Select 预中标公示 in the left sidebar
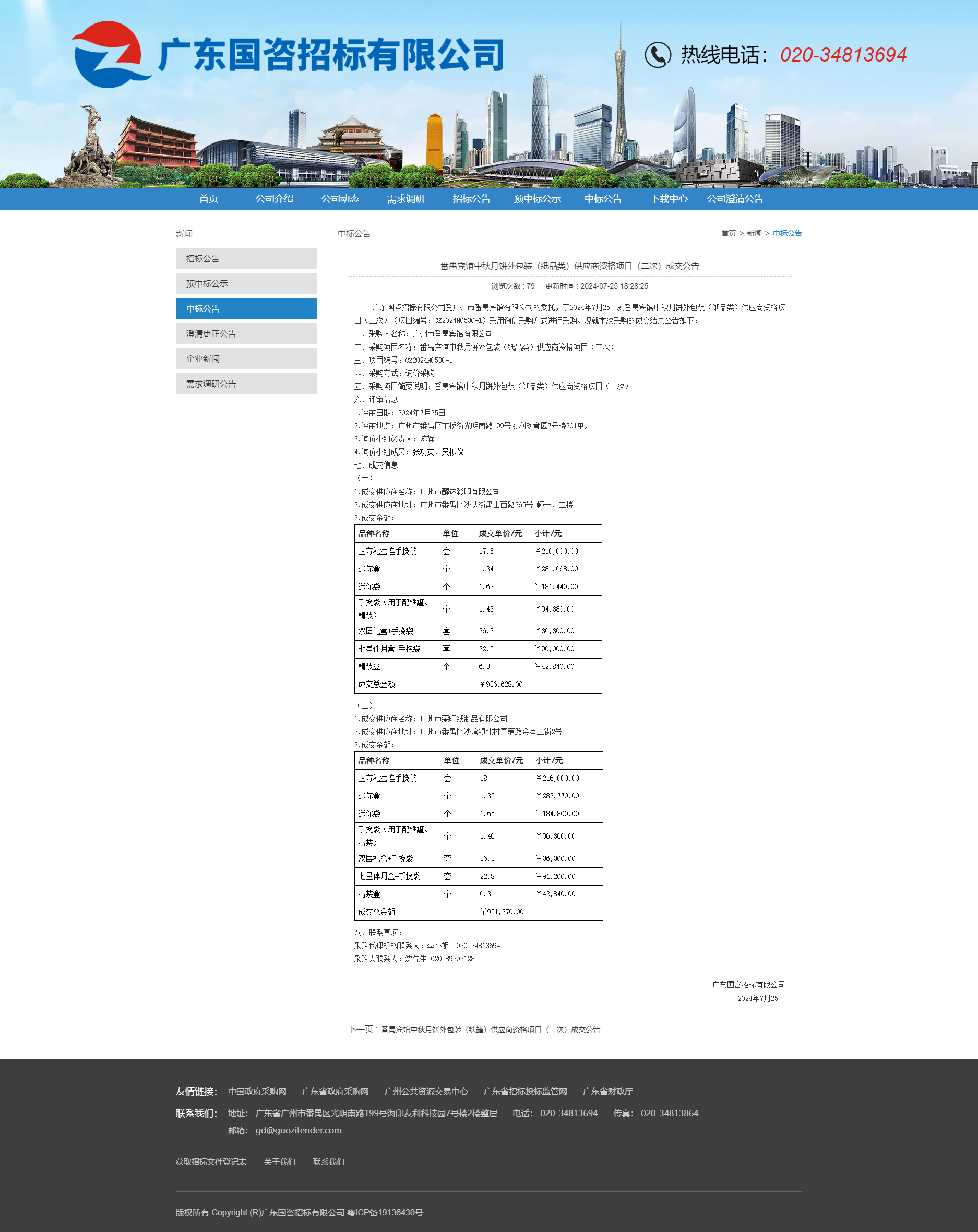Viewport: 978px width, 1232px height. click(x=246, y=283)
